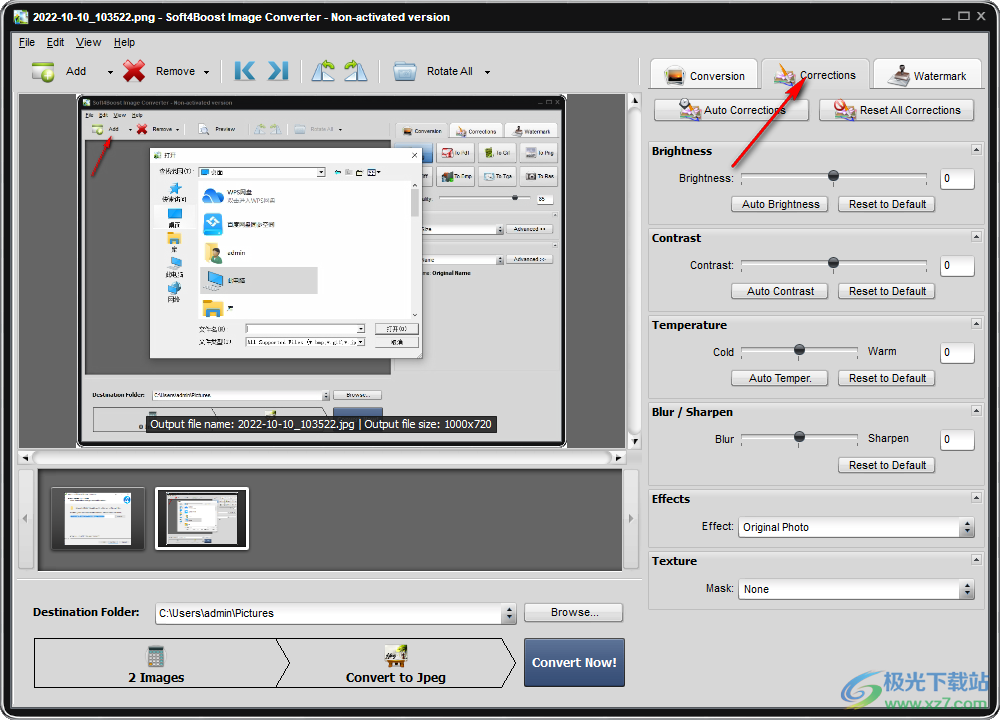Image resolution: width=1000 pixels, height=720 pixels.
Task: Click the Contrast value field
Action: (x=957, y=265)
